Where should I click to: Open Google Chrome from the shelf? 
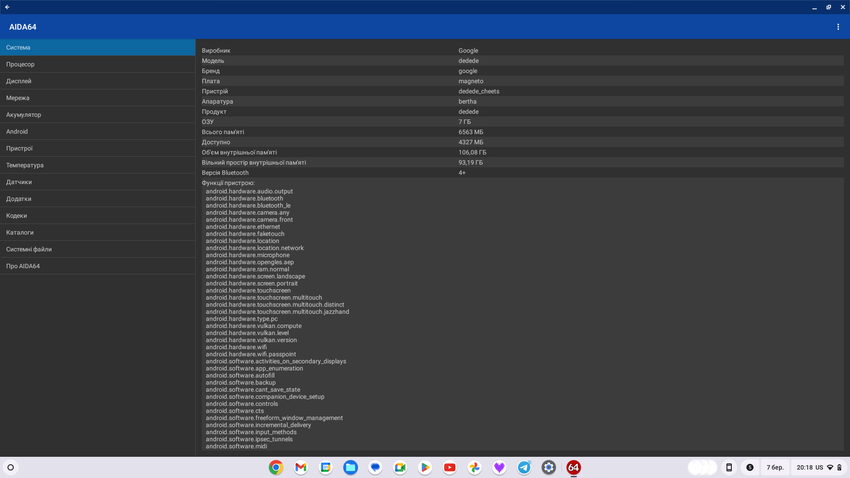click(x=276, y=467)
